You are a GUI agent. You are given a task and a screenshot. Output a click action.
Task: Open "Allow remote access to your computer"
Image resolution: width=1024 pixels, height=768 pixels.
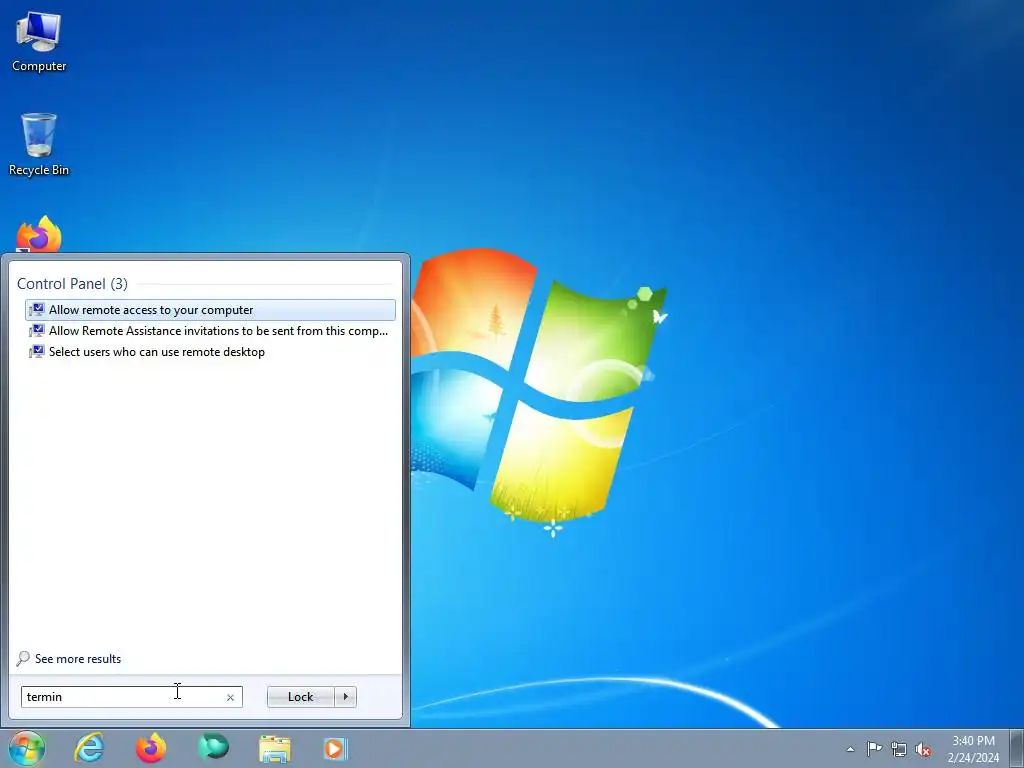click(x=210, y=310)
